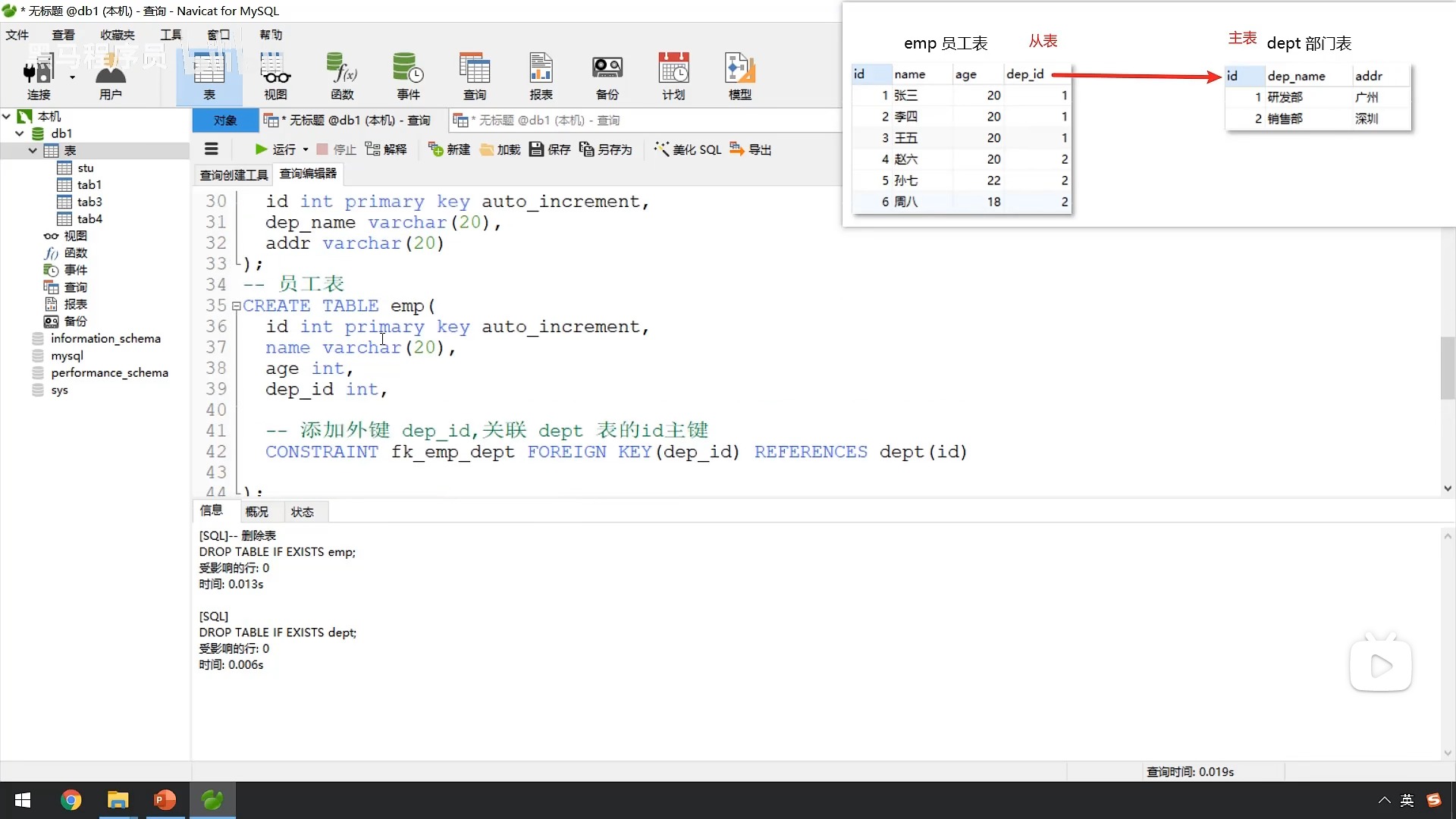
Task: Open the 收藏夹 favorites menu
Action: click(117, 35)
